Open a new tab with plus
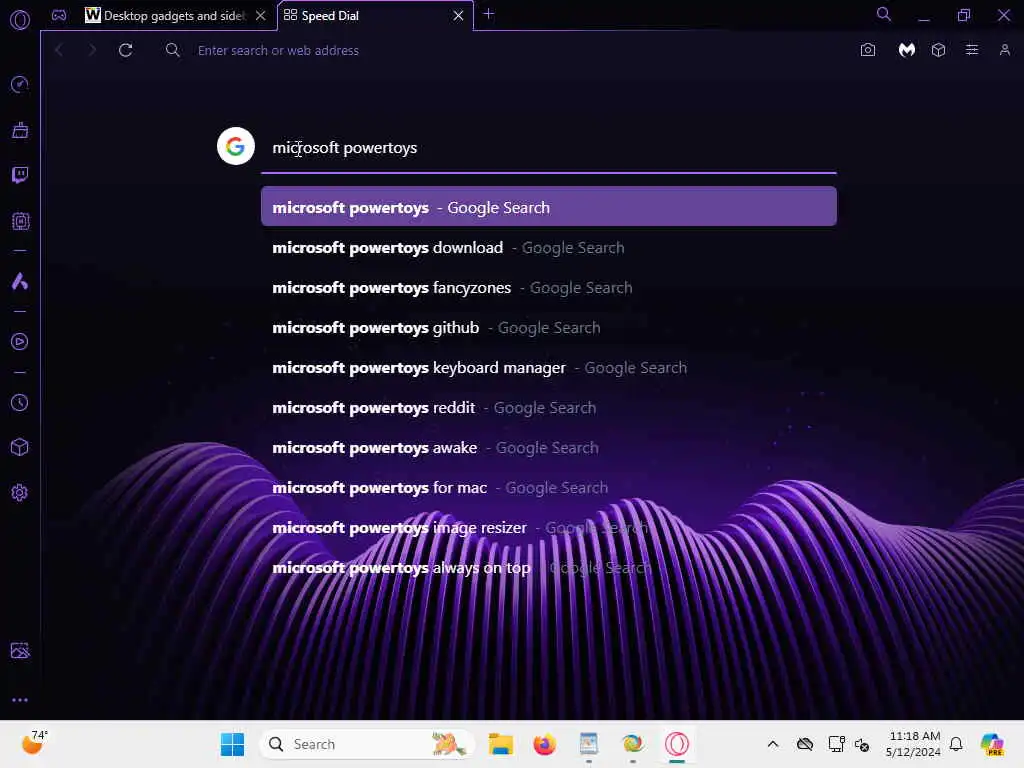The image size is (1024, 768). (x=488, y=14)
